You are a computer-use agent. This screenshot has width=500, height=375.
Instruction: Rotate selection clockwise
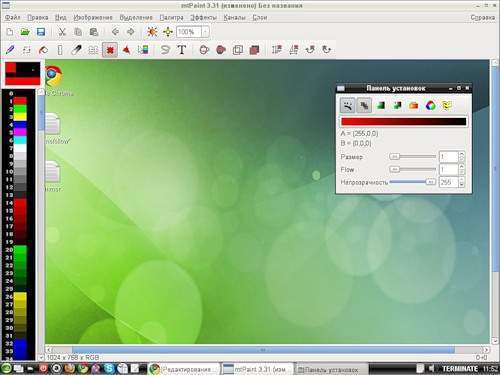[310, 50]
